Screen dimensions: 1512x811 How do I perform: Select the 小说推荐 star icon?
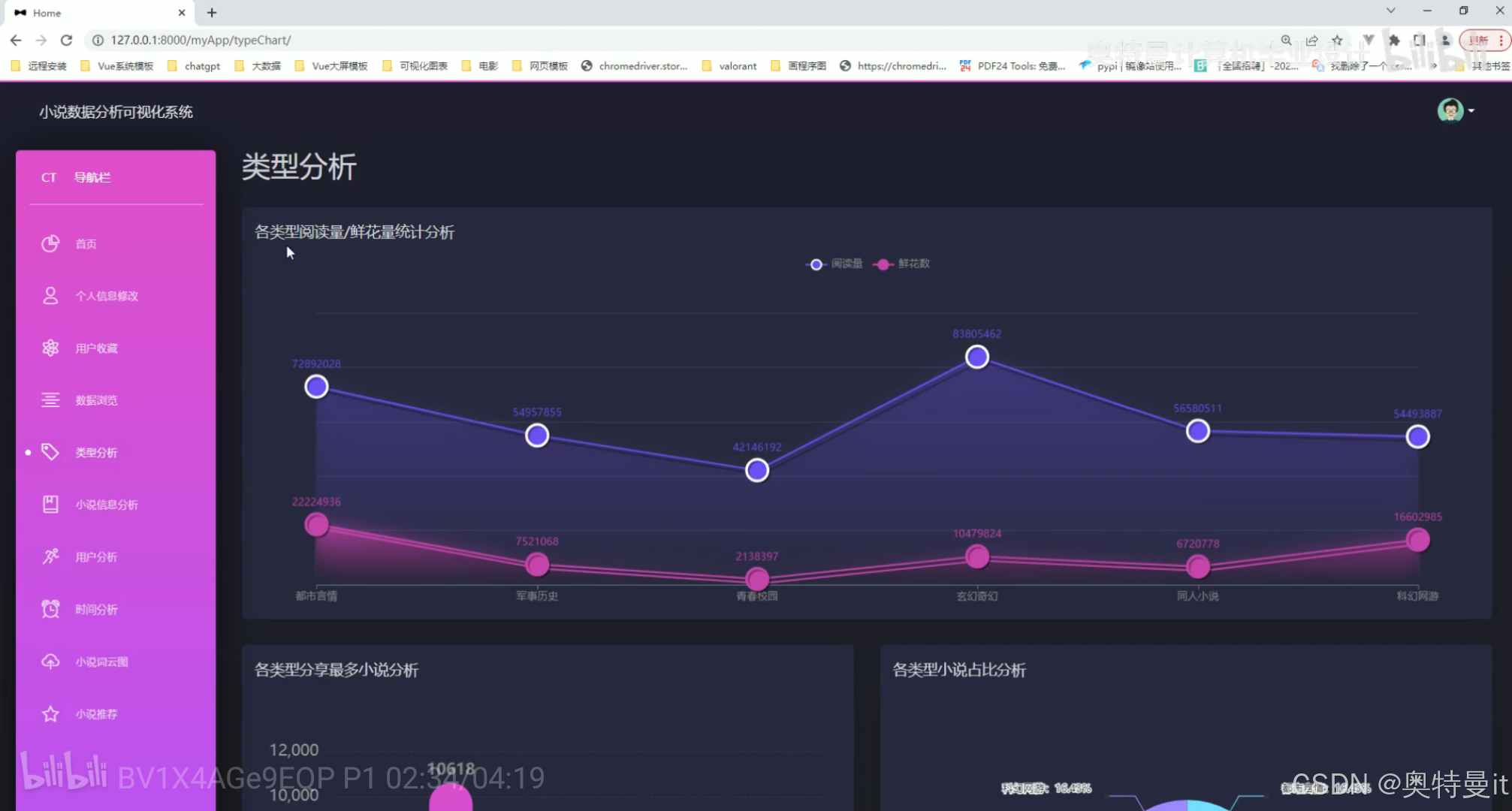[x=50, y=713]
